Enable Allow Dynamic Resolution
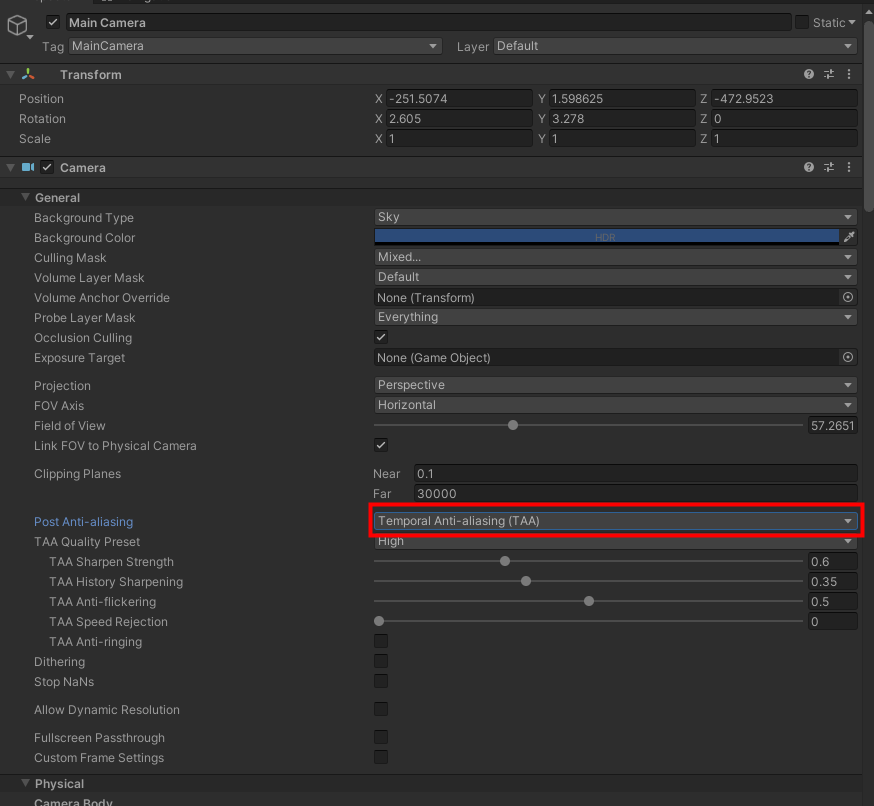The image size is (874, 806). [x=380, y=709]
